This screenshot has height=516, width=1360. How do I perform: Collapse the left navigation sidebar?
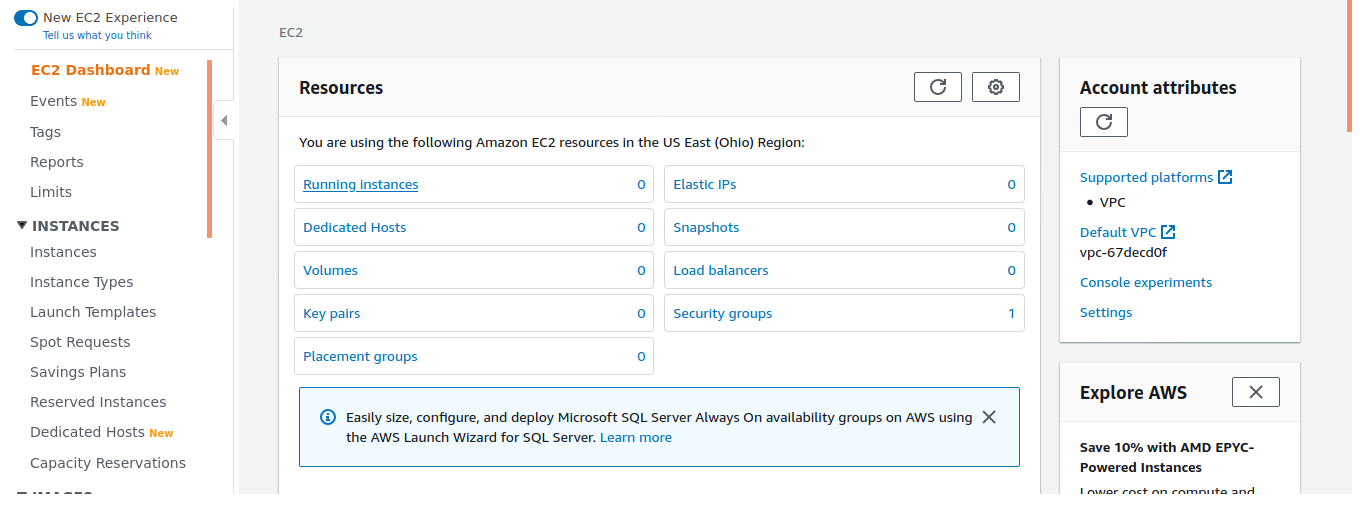click(x=224, y=120)
